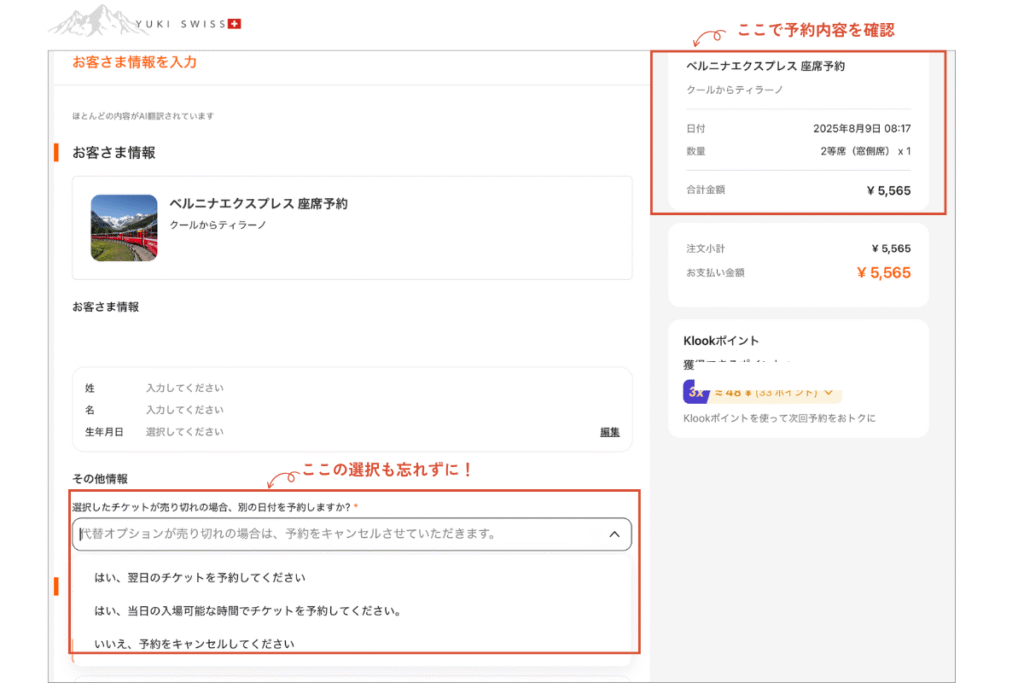
Task: Click the ベルニナエクスプレス 座席予約 summary title
Action: [x=765, y=66]
